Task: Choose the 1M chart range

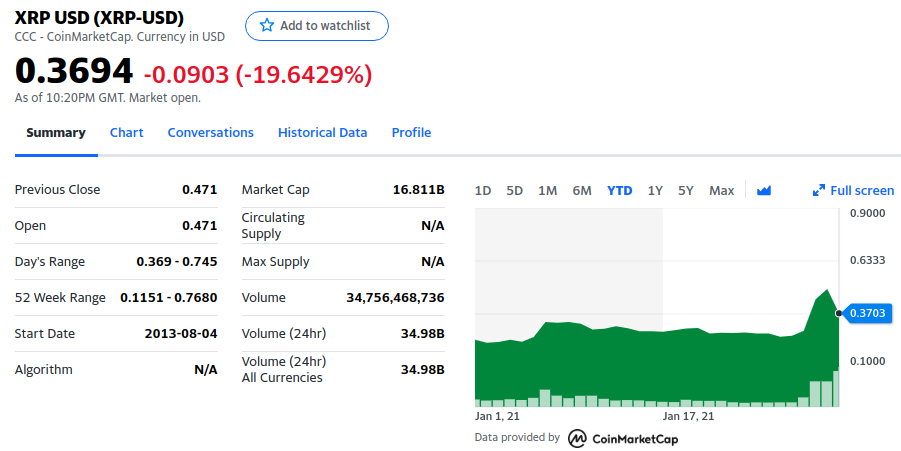Action: pos(548,190)
